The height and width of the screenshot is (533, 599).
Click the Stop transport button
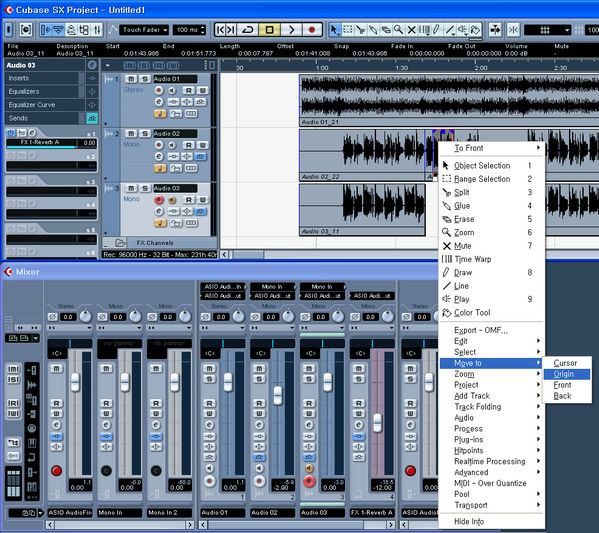[270, 30]
